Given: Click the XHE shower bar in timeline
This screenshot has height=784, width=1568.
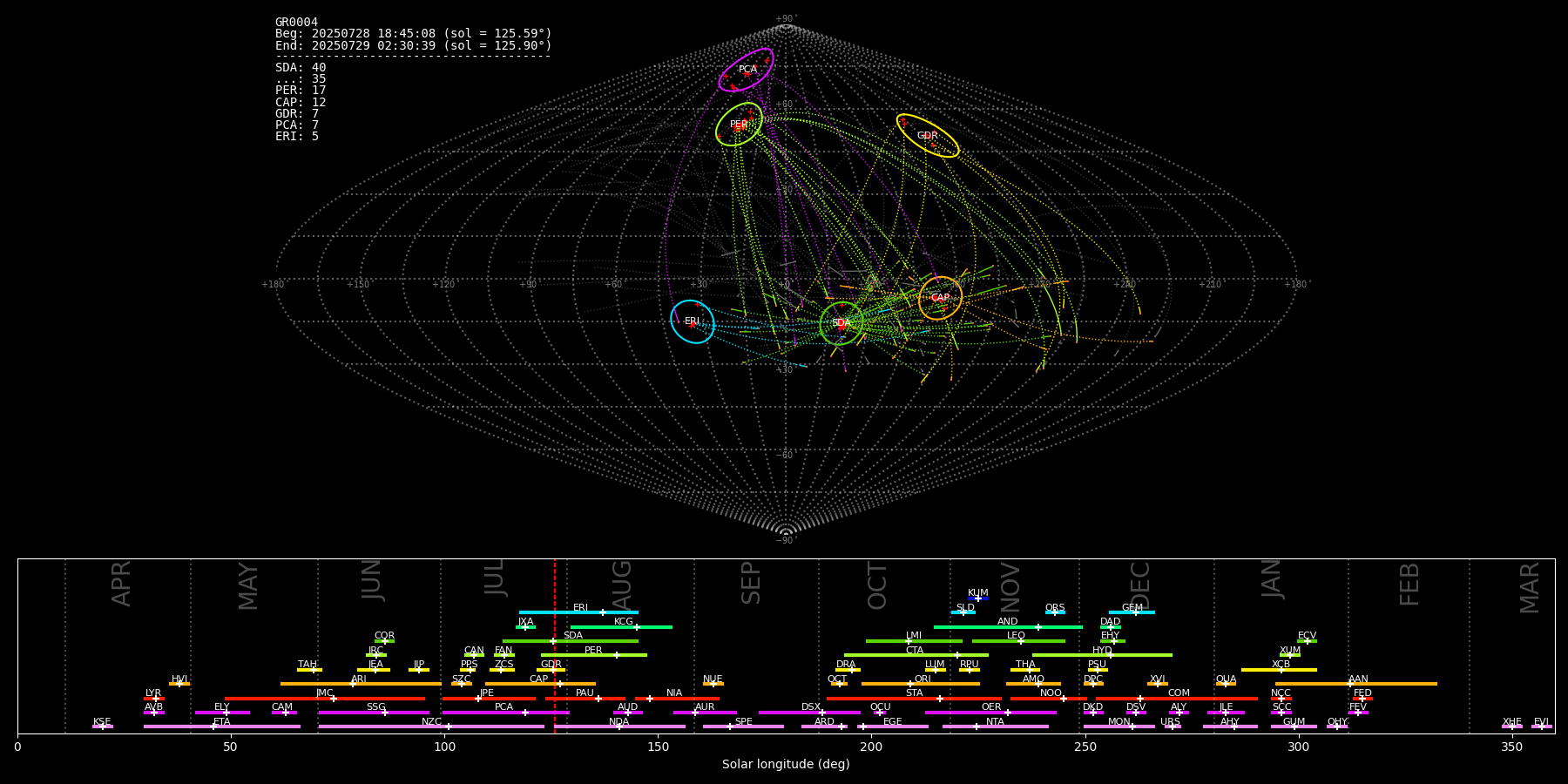Looking at the screenshot, I should point(1512,727).
